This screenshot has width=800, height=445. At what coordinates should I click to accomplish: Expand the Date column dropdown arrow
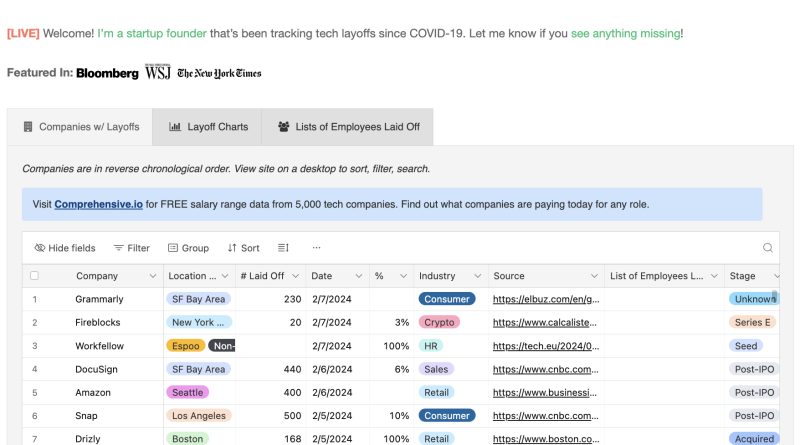click(x=359, y=276)
